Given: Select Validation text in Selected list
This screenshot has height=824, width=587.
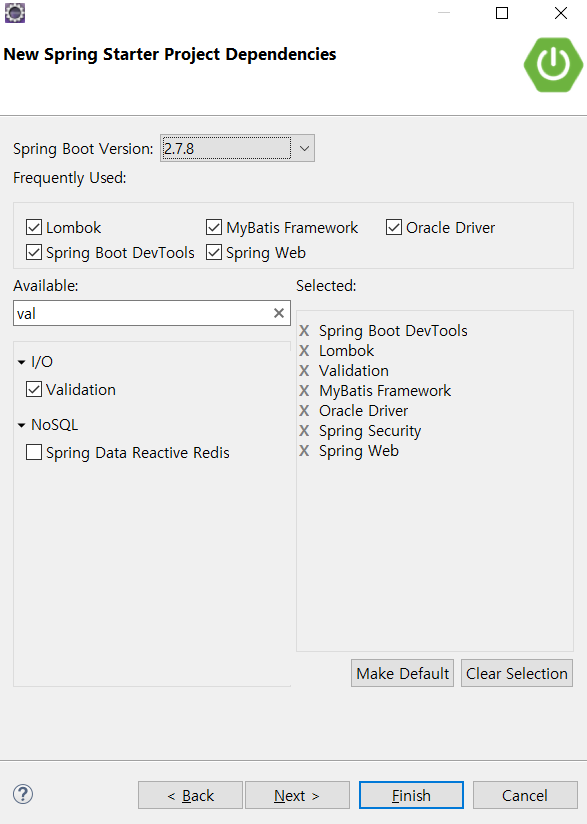Looking at the screenshot, I should coord(354,370).
